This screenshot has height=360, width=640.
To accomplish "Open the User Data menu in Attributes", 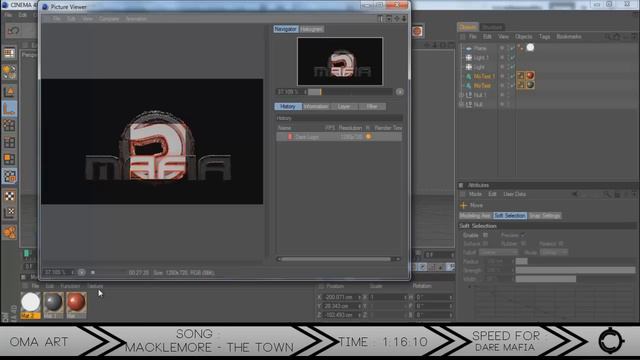I will (515, 194).
